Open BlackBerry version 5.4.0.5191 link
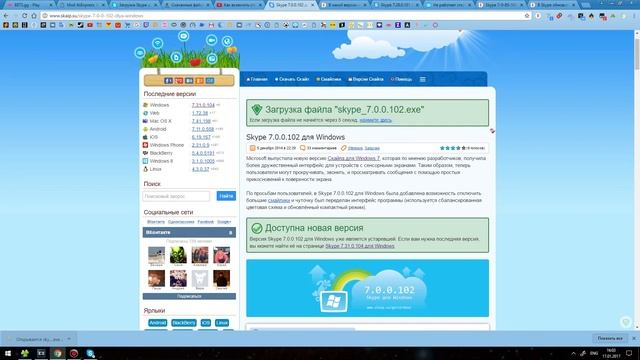Viewport: 640px width, 360px height. point(203,153)
